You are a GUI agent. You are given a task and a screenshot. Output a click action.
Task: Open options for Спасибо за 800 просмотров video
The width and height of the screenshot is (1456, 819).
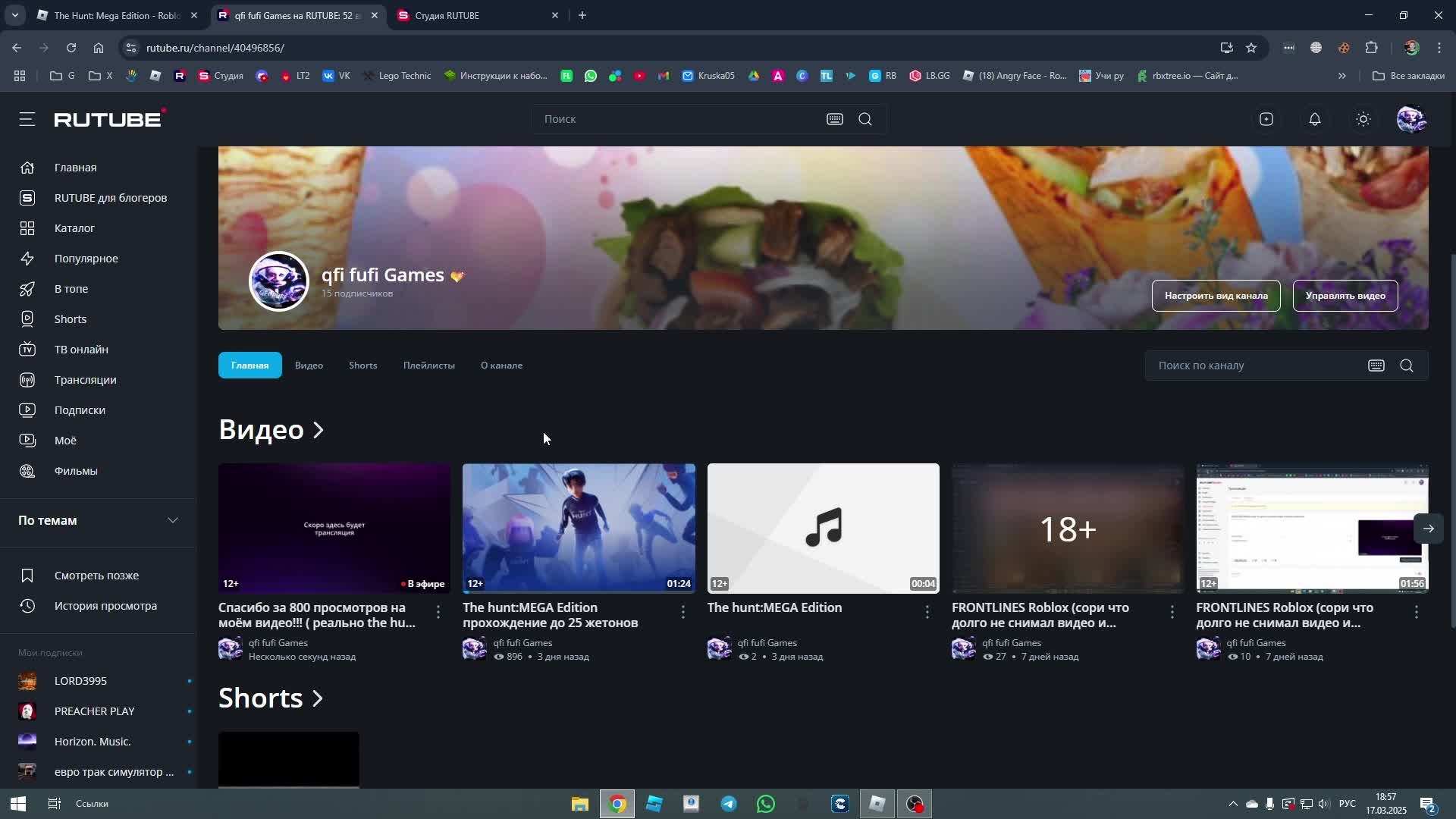tap(438, 612)
